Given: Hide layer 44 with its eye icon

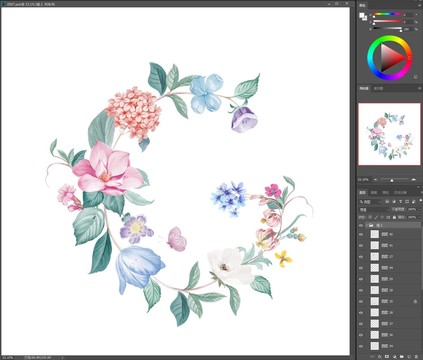Looking at the screenshot, I should pos(361,268).
